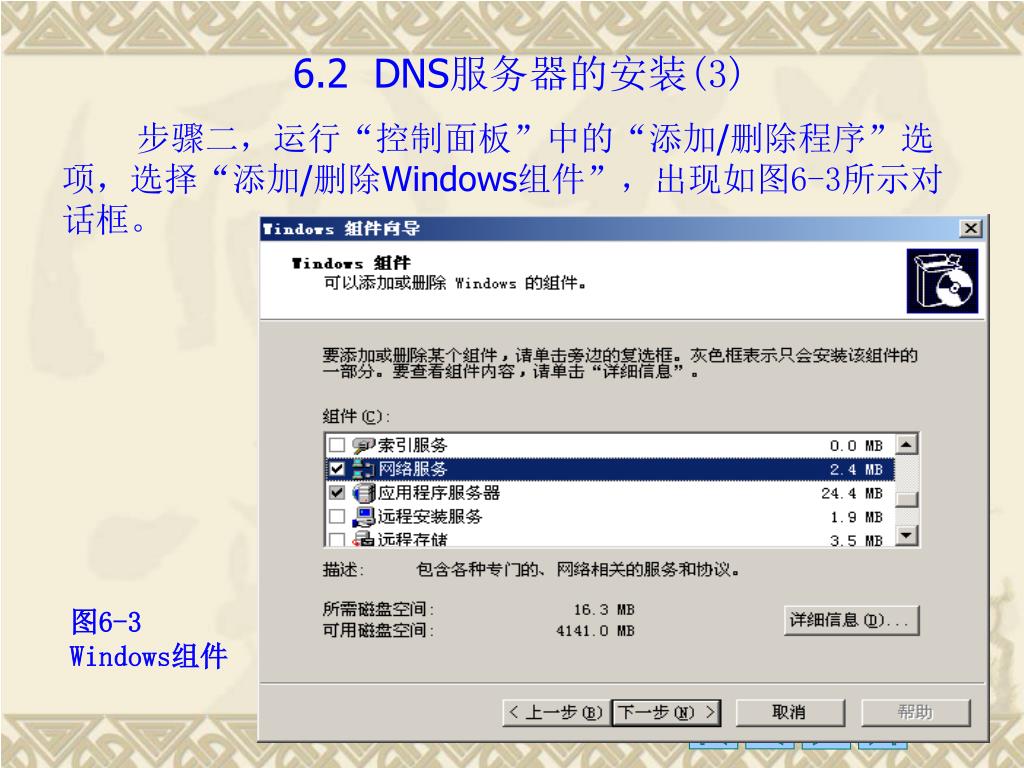The width and height of the screenshot is (1024, 768).
Task: Select the 网络服务 list row
Action: coord(609,469)
